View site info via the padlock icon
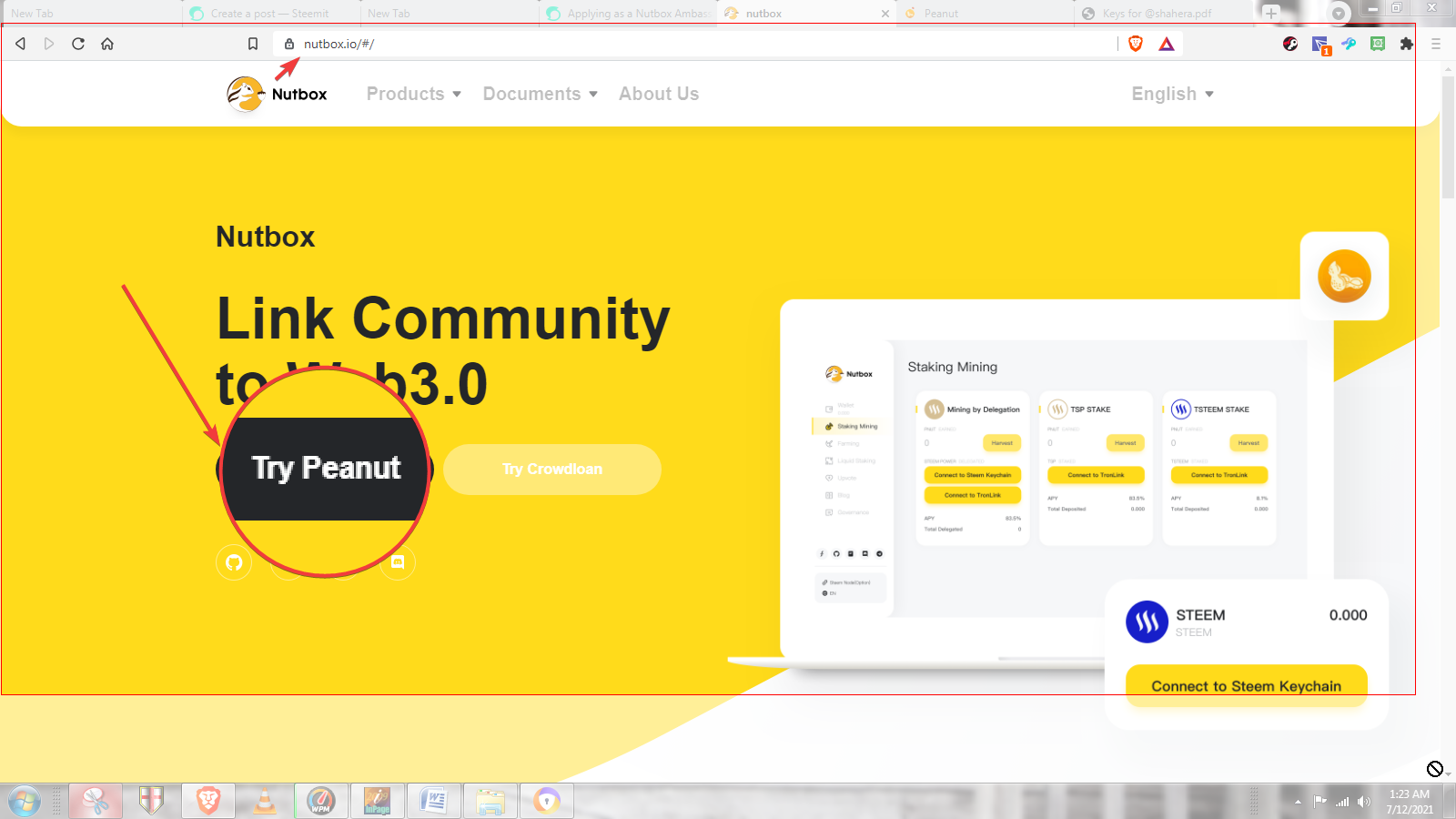Image resolution: width=1456 pixels, height=819 pixels. (x=289, y=44)
